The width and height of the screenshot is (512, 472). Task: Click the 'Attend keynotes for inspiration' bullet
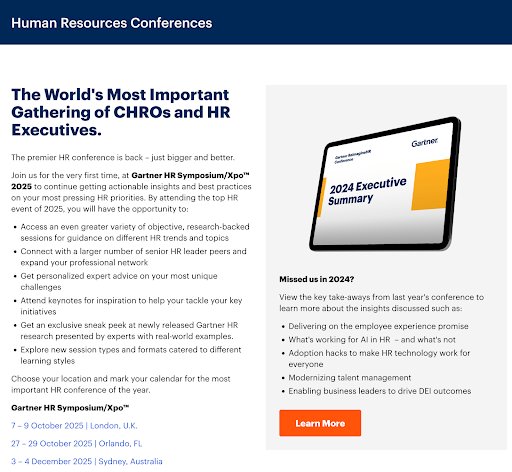[x=131, y=306]
